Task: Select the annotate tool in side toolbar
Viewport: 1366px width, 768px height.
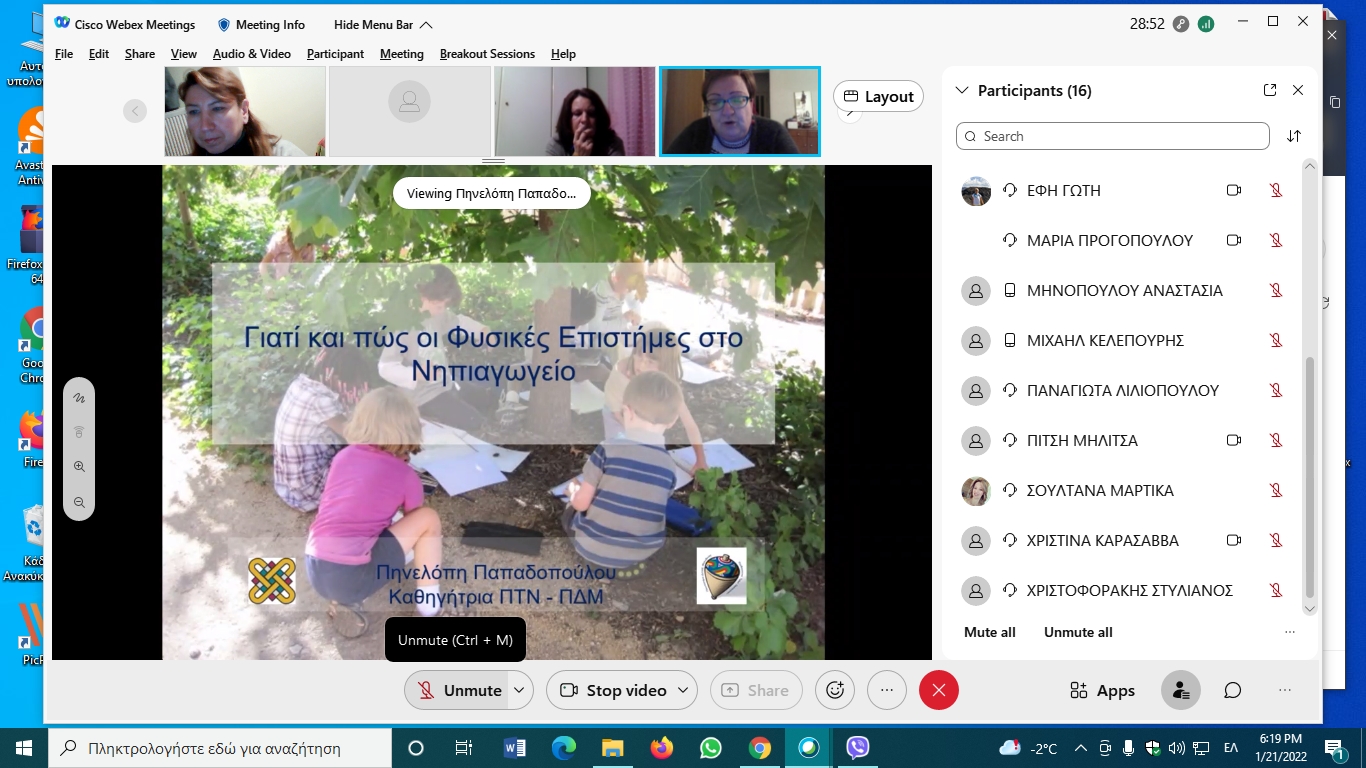Action: 79,398
